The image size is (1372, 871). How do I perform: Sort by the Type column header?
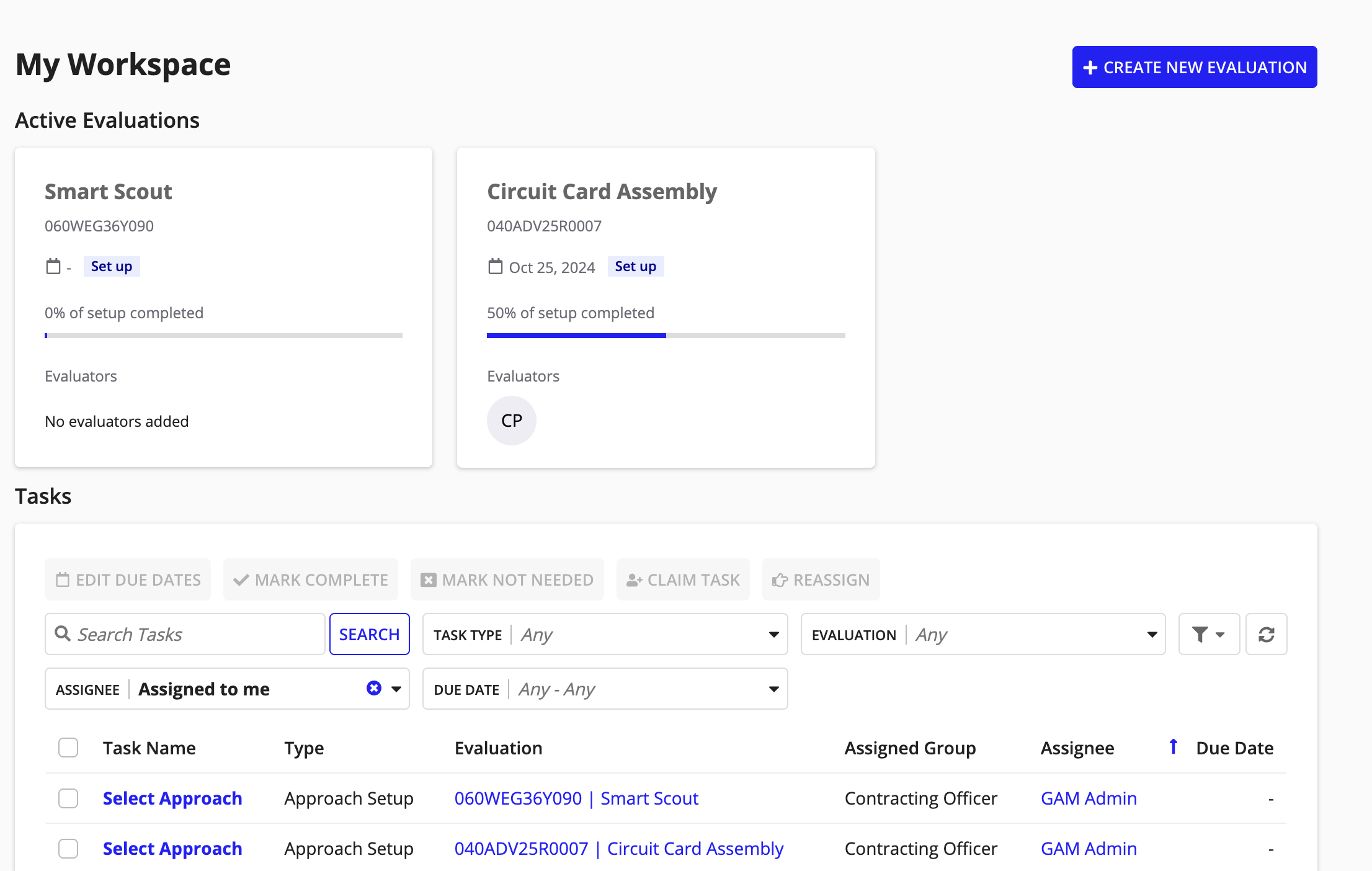point(304,748)
